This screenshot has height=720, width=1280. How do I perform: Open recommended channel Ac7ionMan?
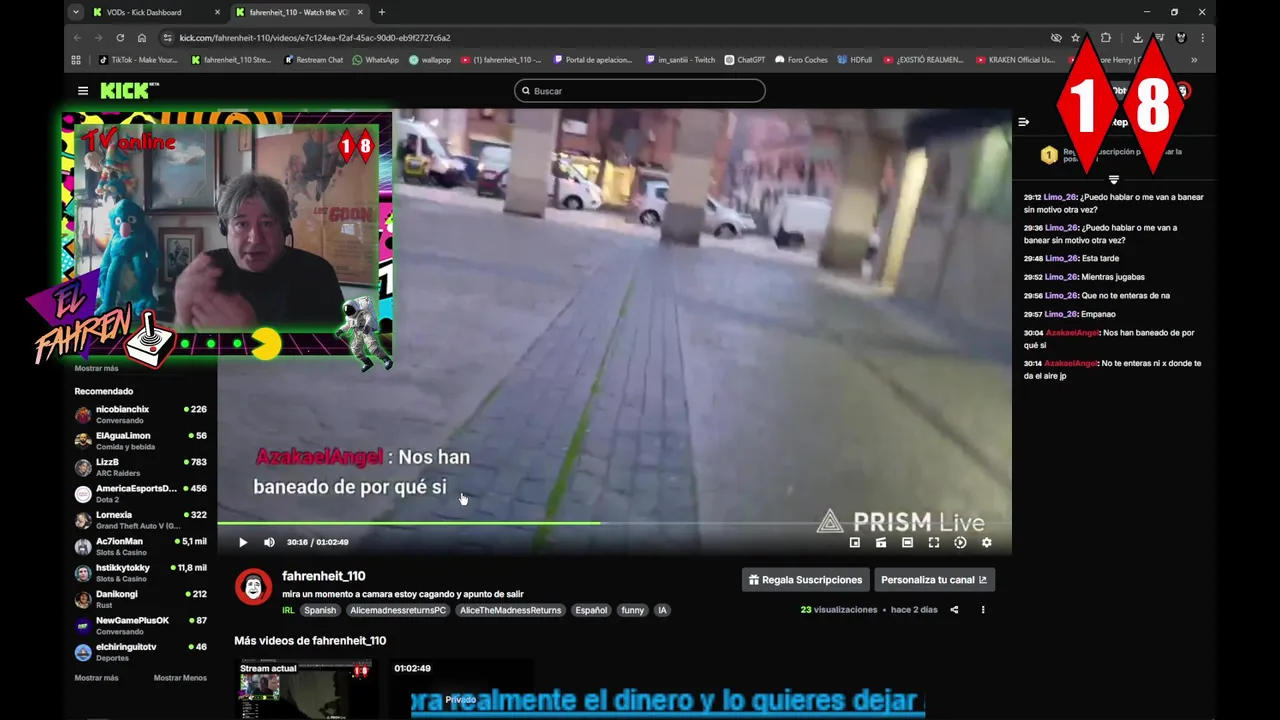point(140,546)
